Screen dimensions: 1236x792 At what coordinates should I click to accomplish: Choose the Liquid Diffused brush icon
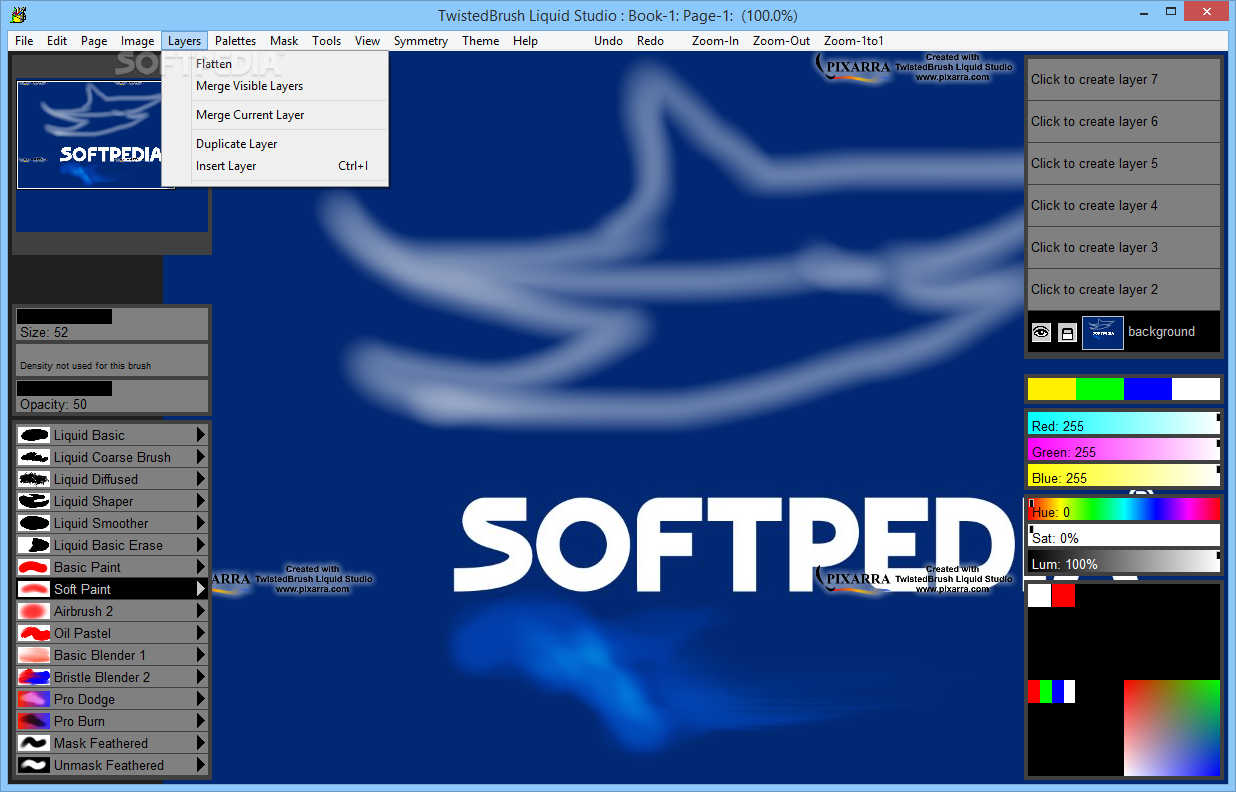tap(34, 479)
